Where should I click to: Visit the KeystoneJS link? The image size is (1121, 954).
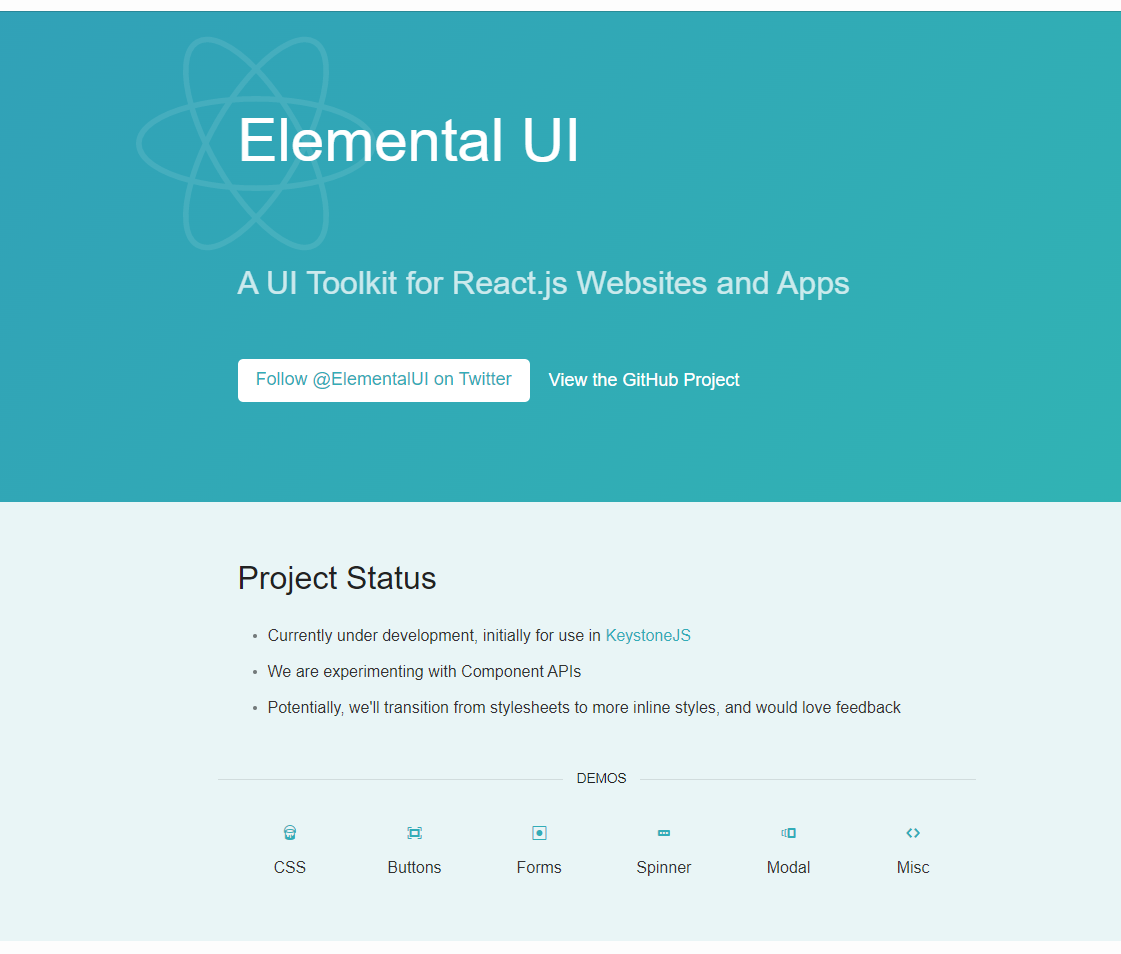[648, 635]
